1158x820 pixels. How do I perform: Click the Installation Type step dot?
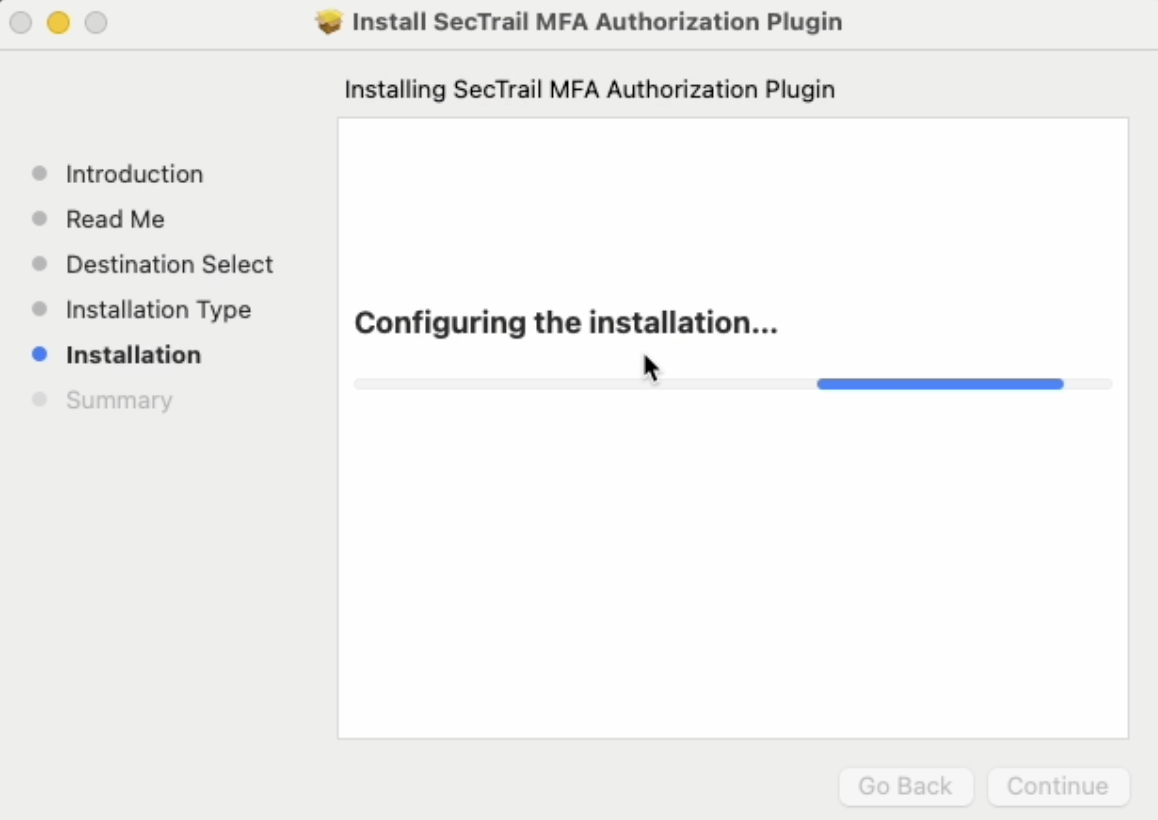[38, 309]
